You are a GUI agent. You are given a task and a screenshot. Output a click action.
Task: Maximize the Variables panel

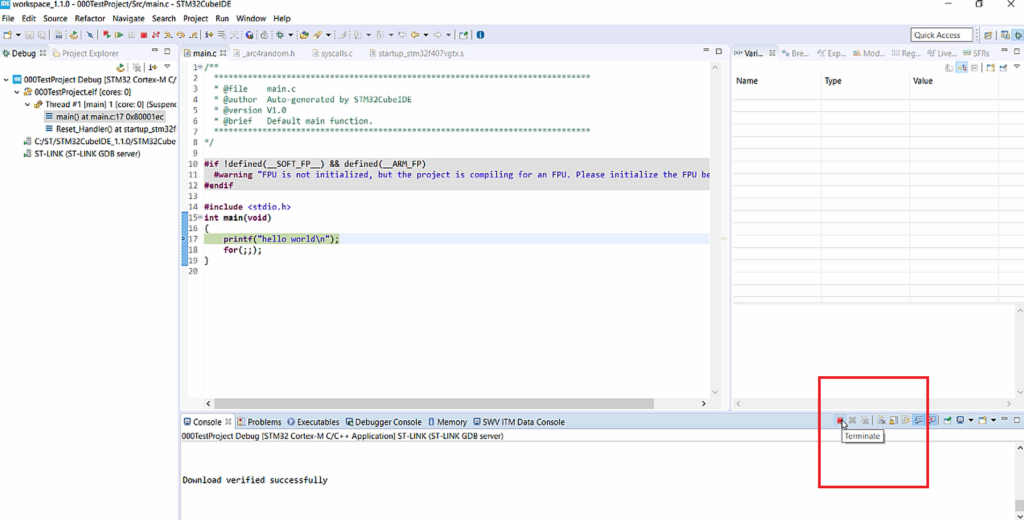click(x=1017, y=51)
